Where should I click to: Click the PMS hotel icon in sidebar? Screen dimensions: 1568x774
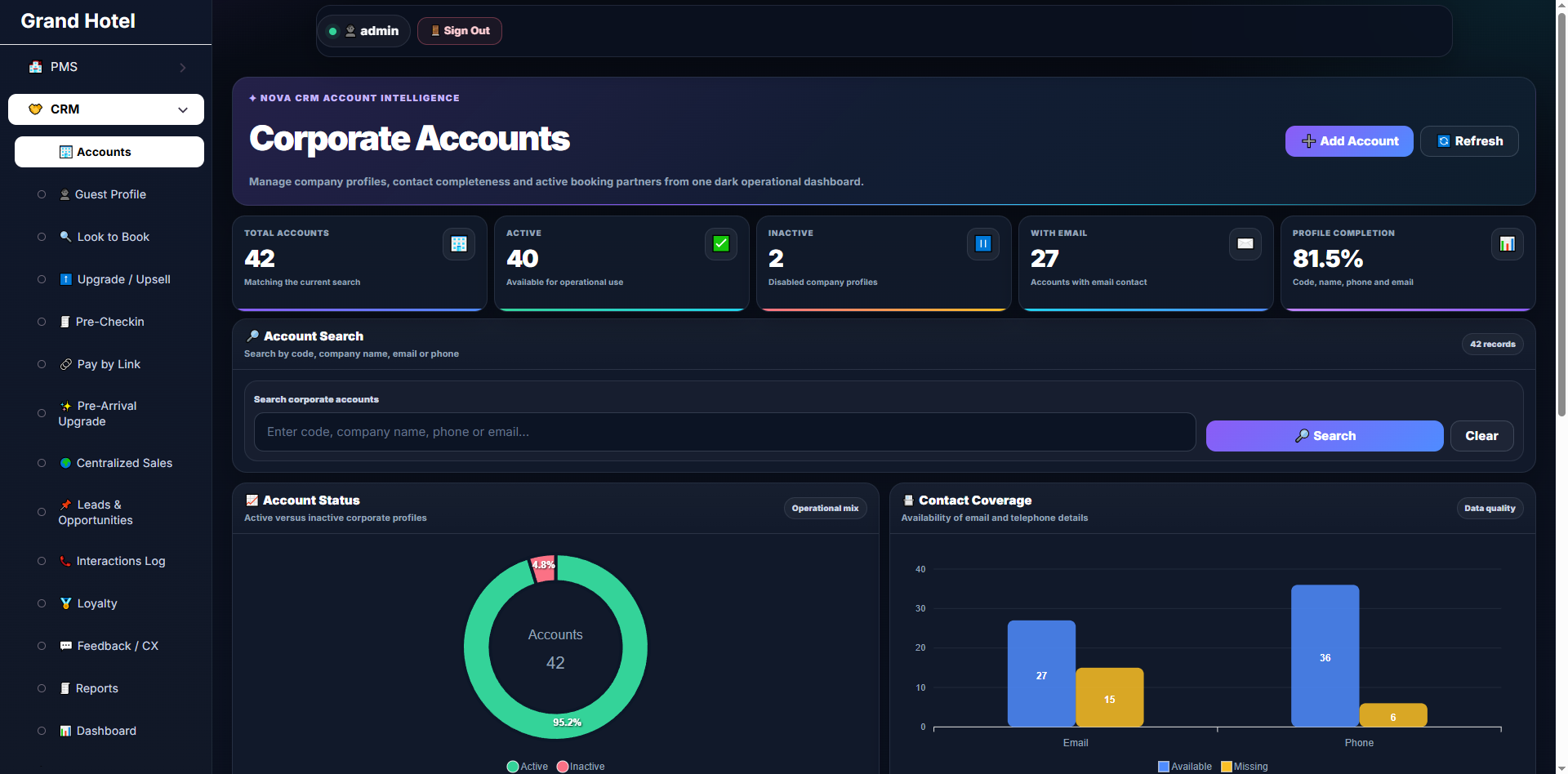pyautogui.click(x=35, y=67)
